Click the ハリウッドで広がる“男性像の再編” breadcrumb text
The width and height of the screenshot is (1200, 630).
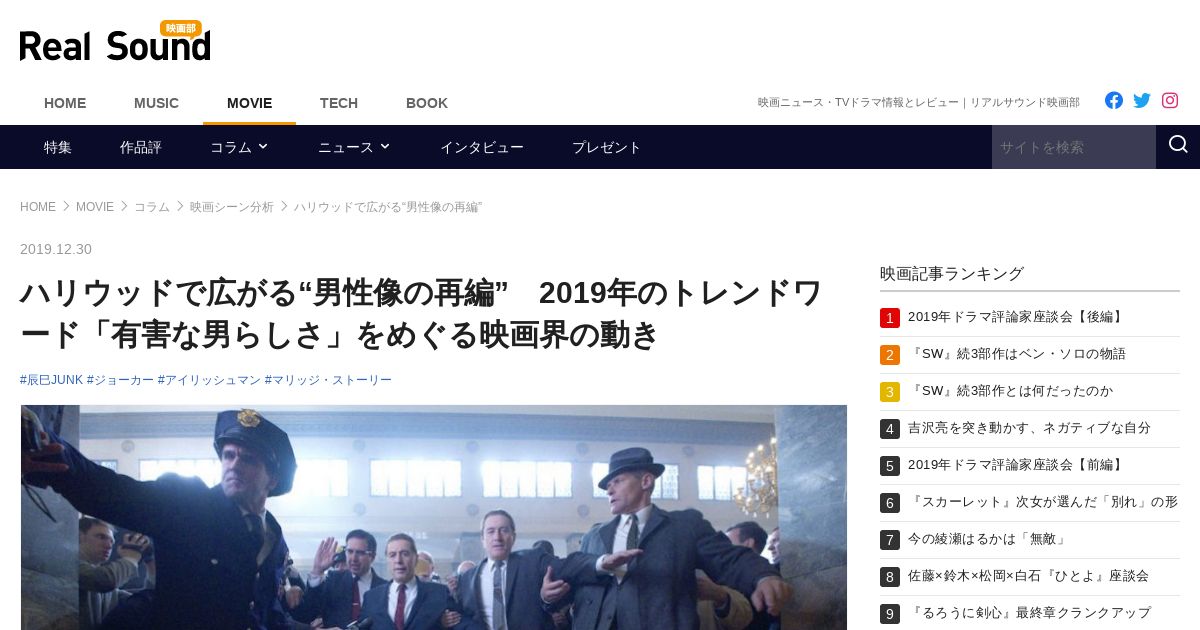388,207
